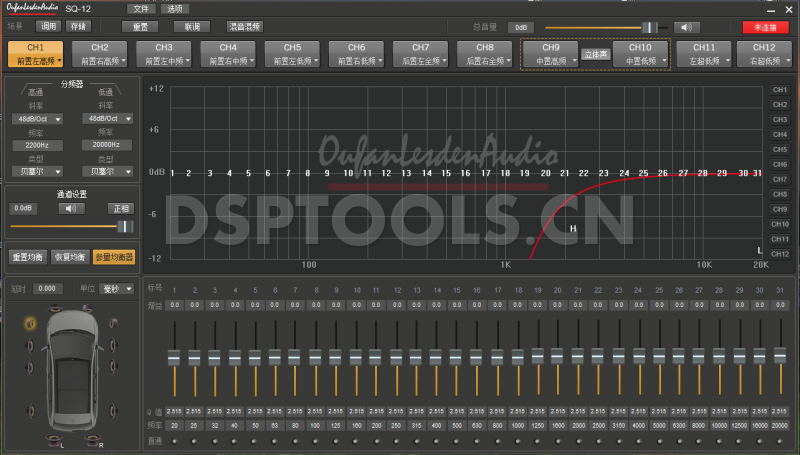Viewport: 800px width, 455px height.
Task: Mute the channel using the 通道设置 speaker icon
Action: [x=71, y=209]
